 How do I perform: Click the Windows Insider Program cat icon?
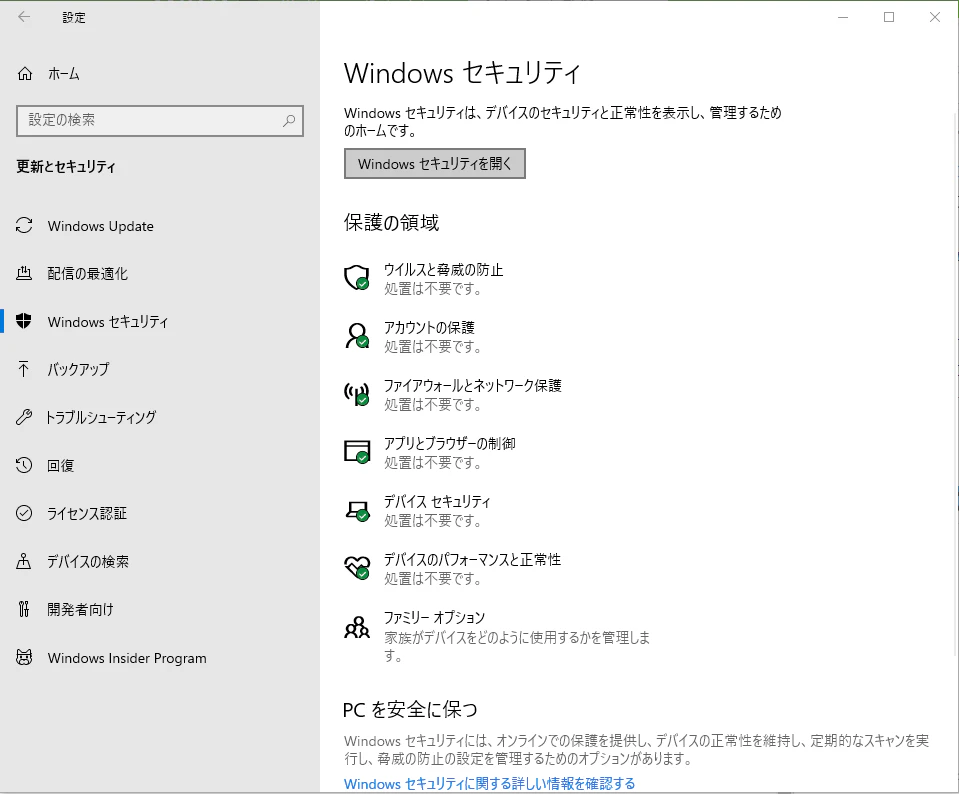[x=24, y=658]
